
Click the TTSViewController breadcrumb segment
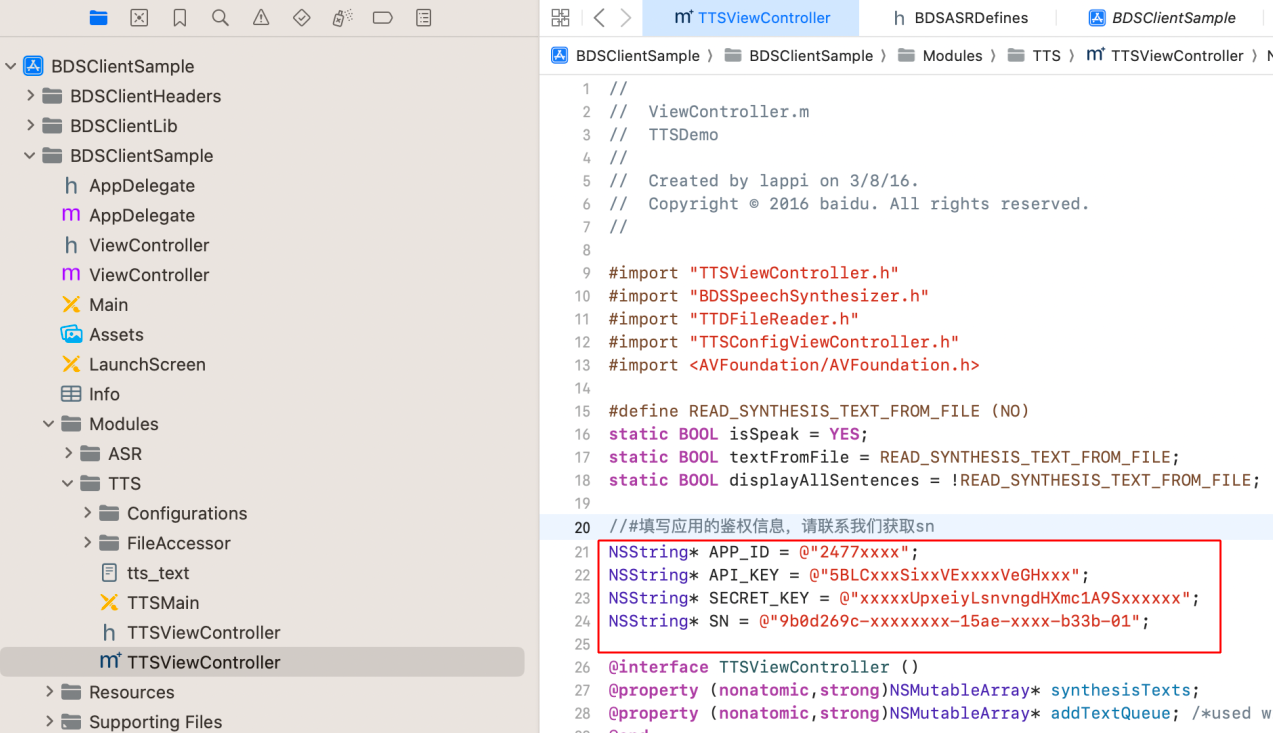click(x=1165, y=56)
